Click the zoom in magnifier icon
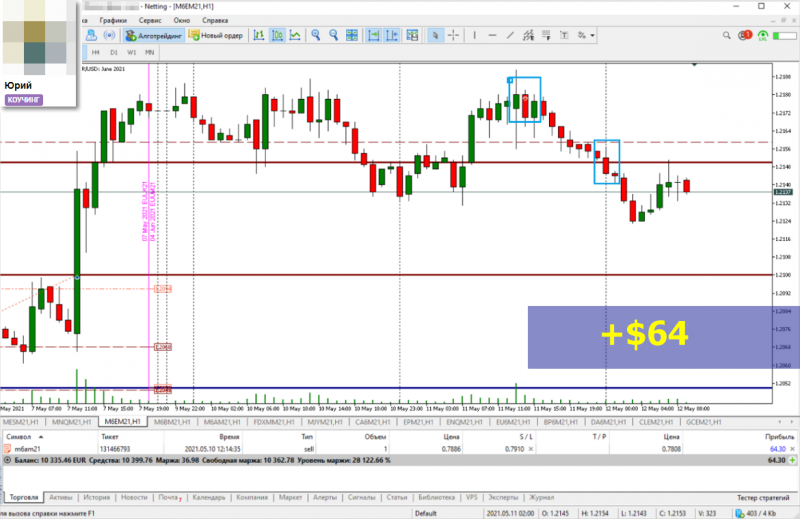This screenshot has width=800, height=519. click(316, 35)
